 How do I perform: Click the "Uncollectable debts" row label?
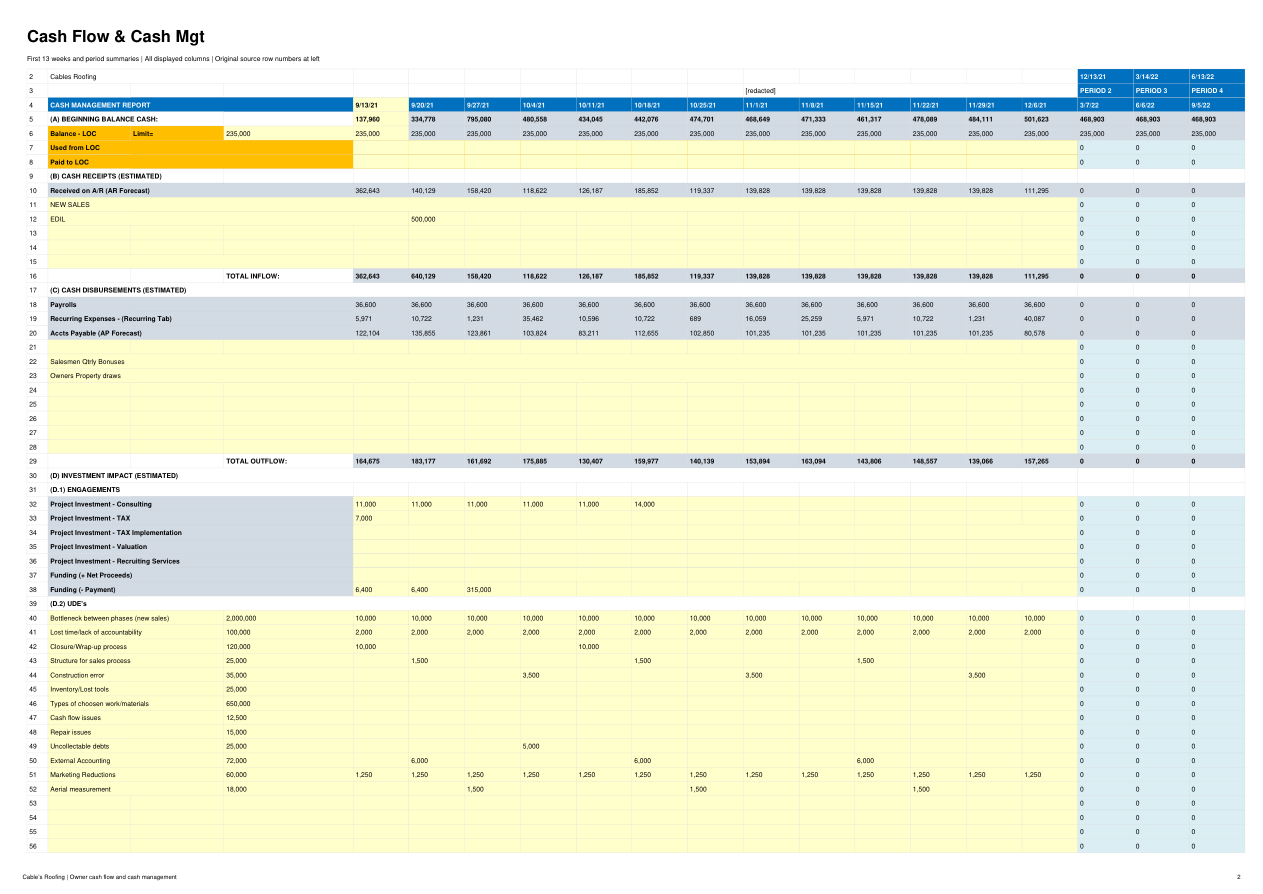[79, 746]
